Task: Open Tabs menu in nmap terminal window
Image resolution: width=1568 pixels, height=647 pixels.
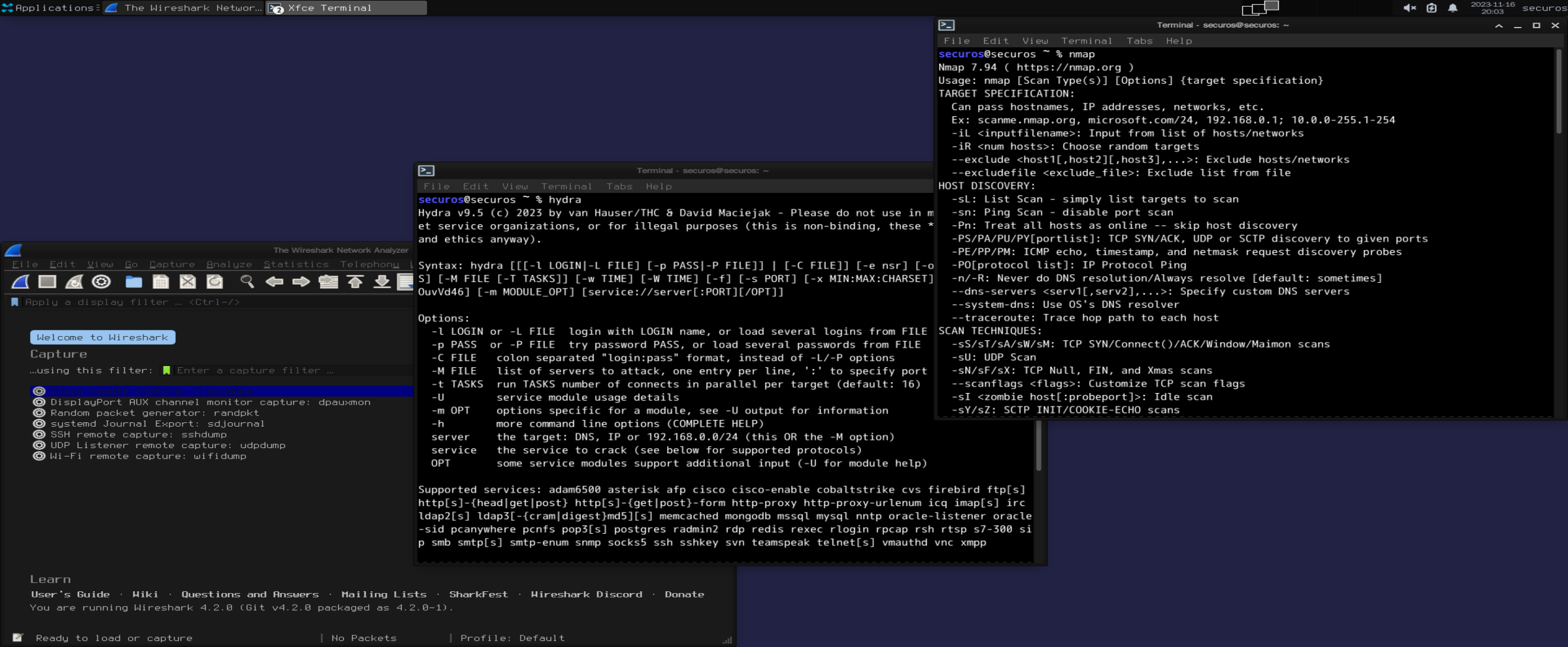Action: (1139, 40)
